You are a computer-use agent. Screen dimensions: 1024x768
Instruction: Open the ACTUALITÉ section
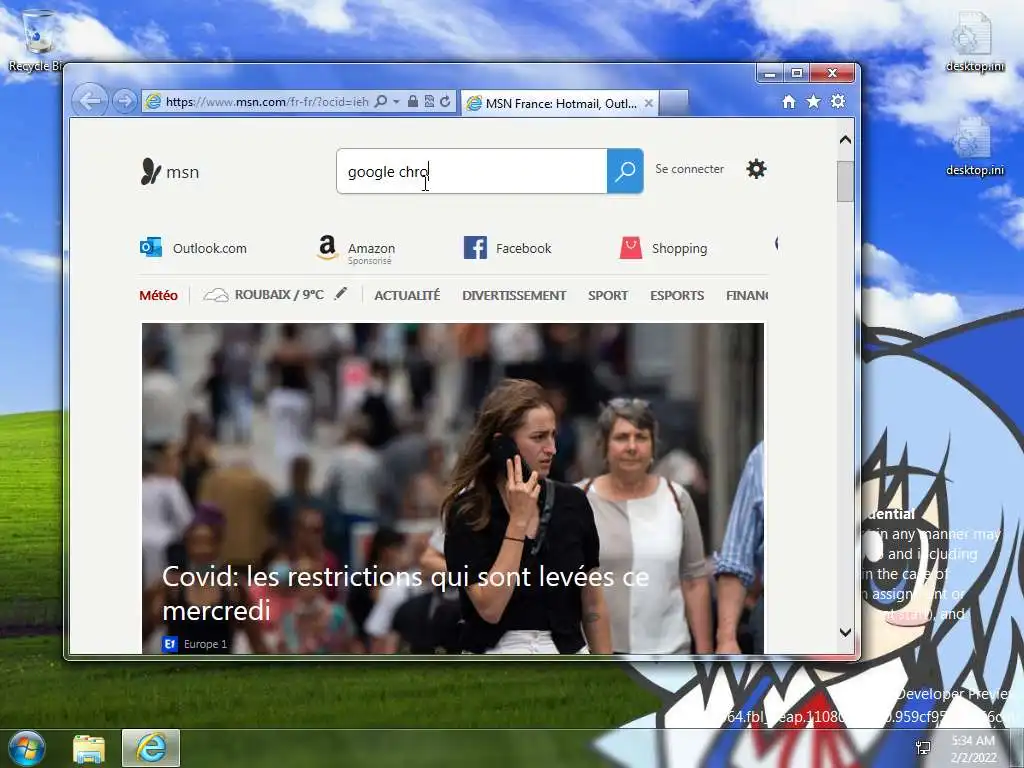click(407, 295)
